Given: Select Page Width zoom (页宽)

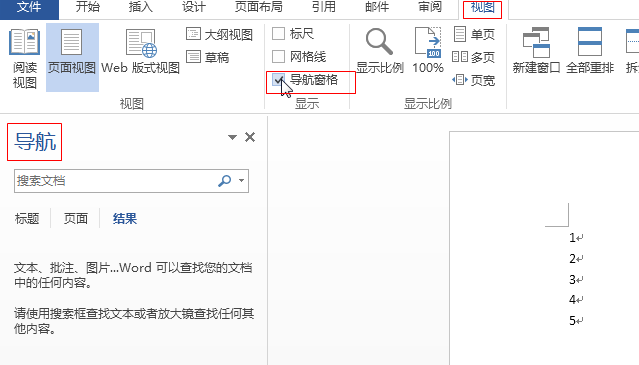Looking at the screenshot, I should point(473,80).
